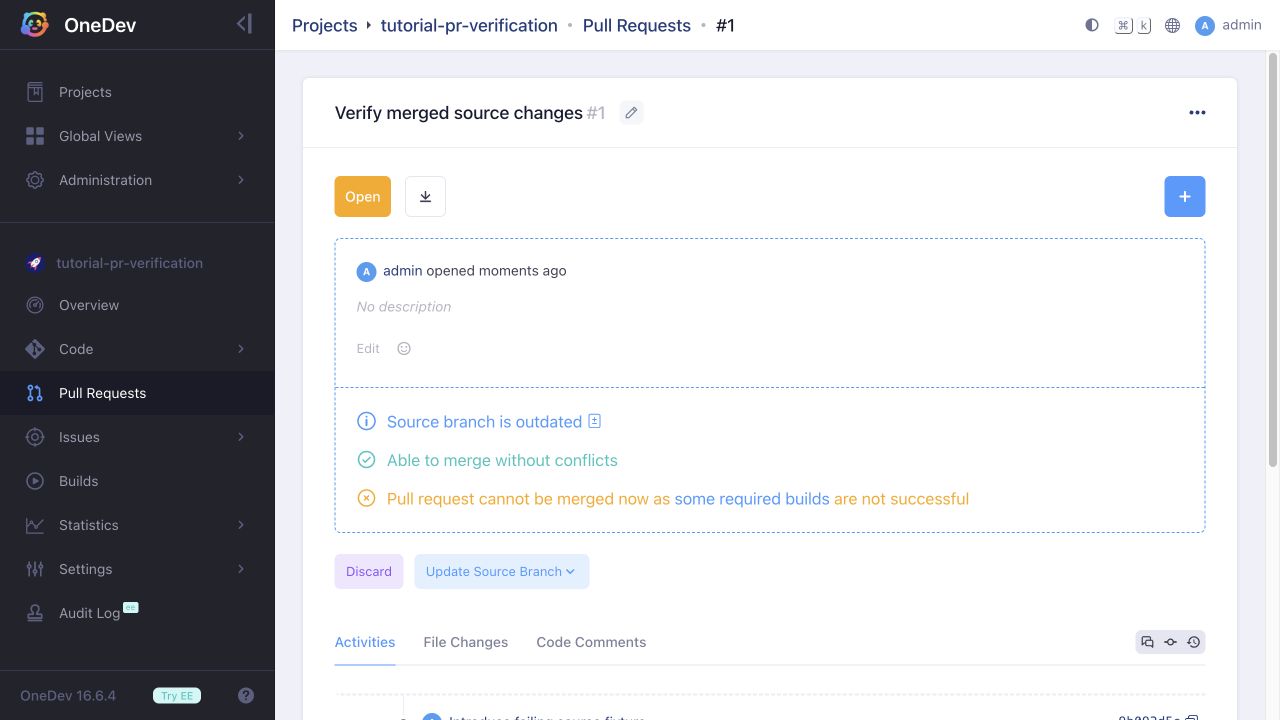Open the help question mark icon
The width and height of the screenshot is (1280, 720).
point(246,696)
